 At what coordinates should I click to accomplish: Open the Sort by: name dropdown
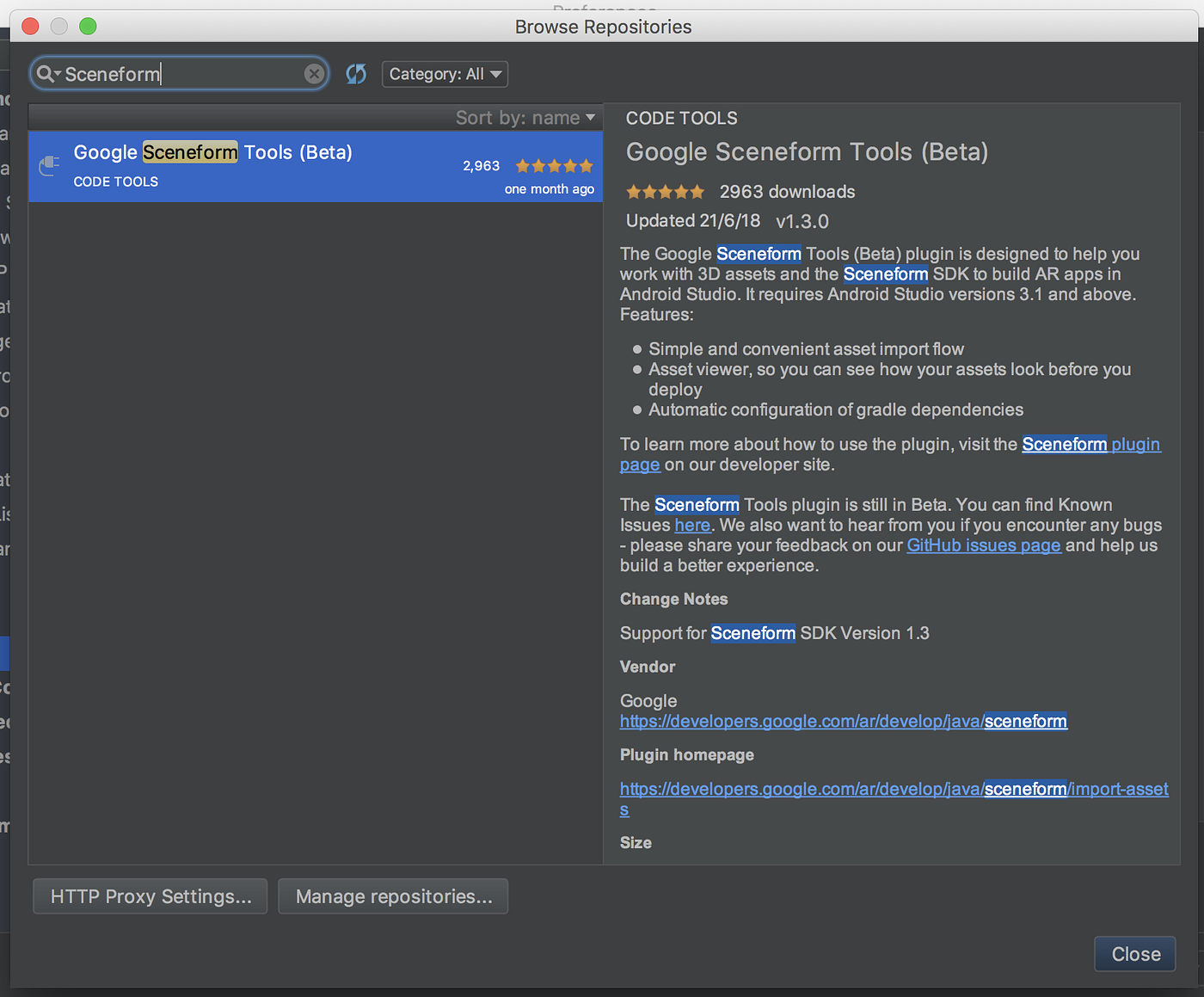[525, 118]
